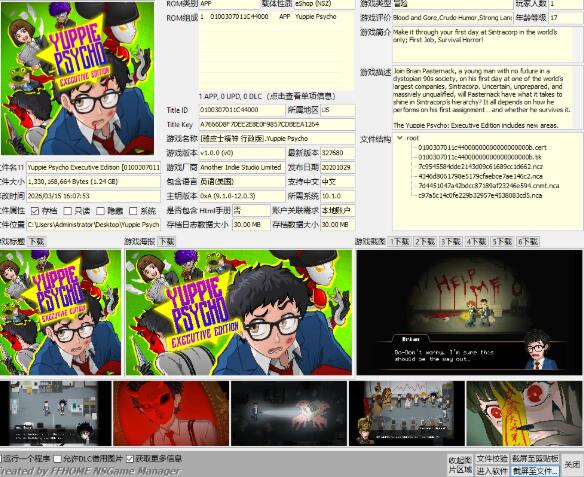Select the 4346d806...c2.nca tree entry
Viewport: 584px width, 477px height.
[x=480, y=176]
